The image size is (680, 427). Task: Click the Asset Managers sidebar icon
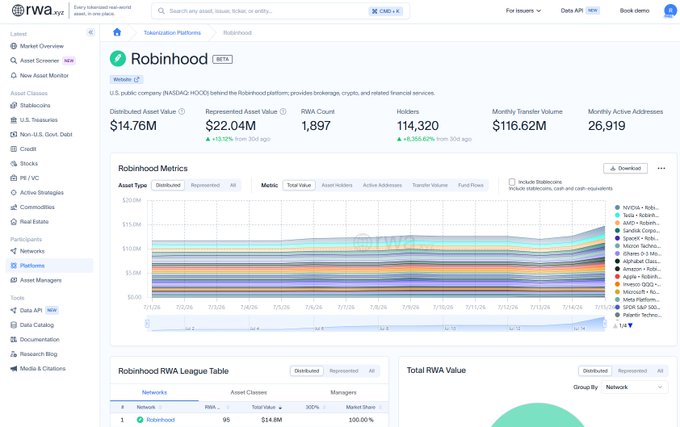point(13,280)
